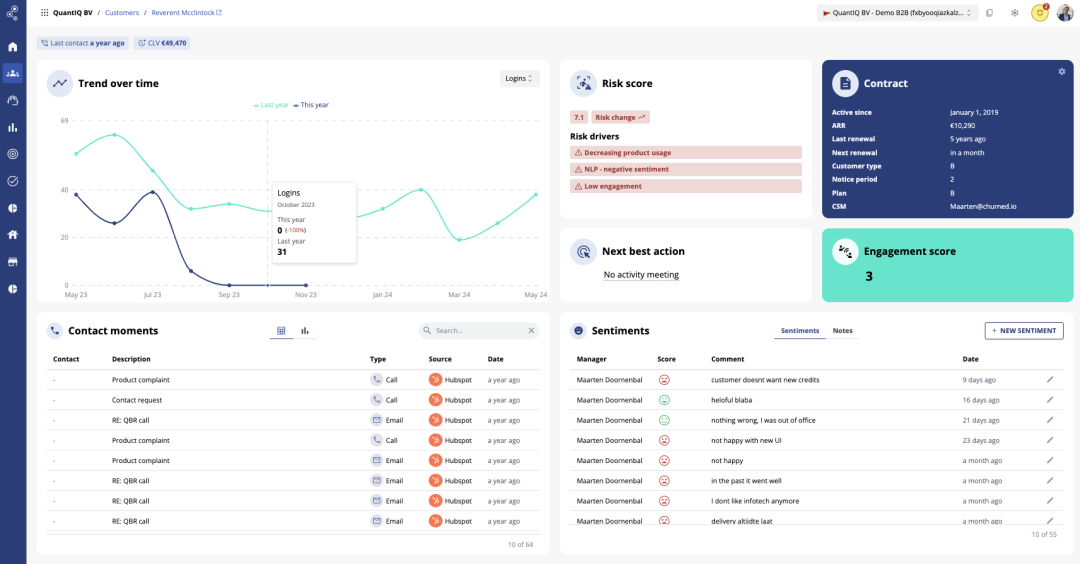
Task: Click the copy icon in top bar
Action: coord(990,12)
